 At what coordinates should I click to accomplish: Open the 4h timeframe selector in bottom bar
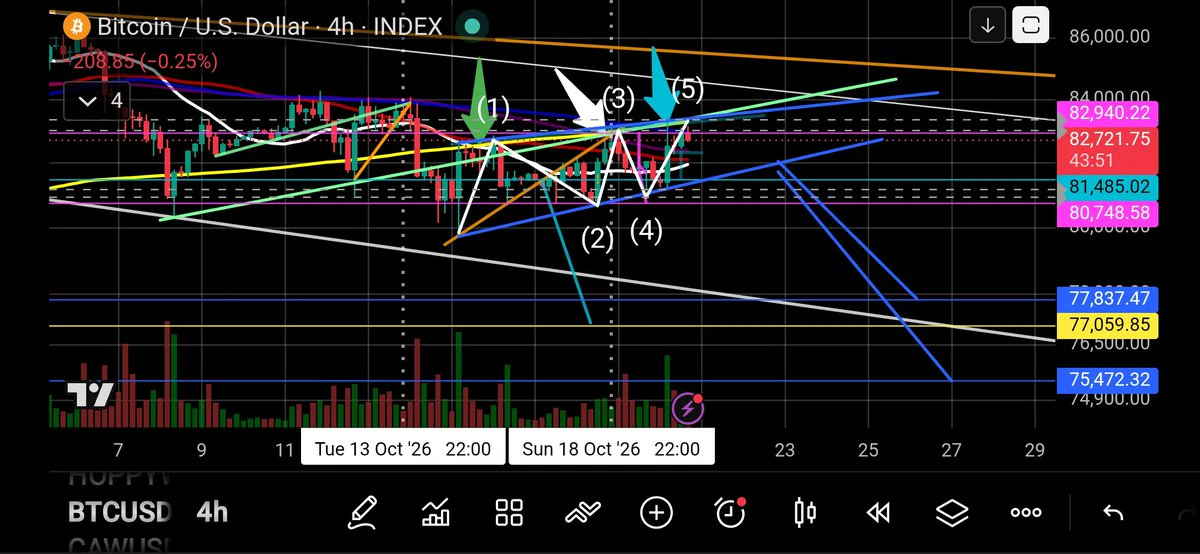212,513
